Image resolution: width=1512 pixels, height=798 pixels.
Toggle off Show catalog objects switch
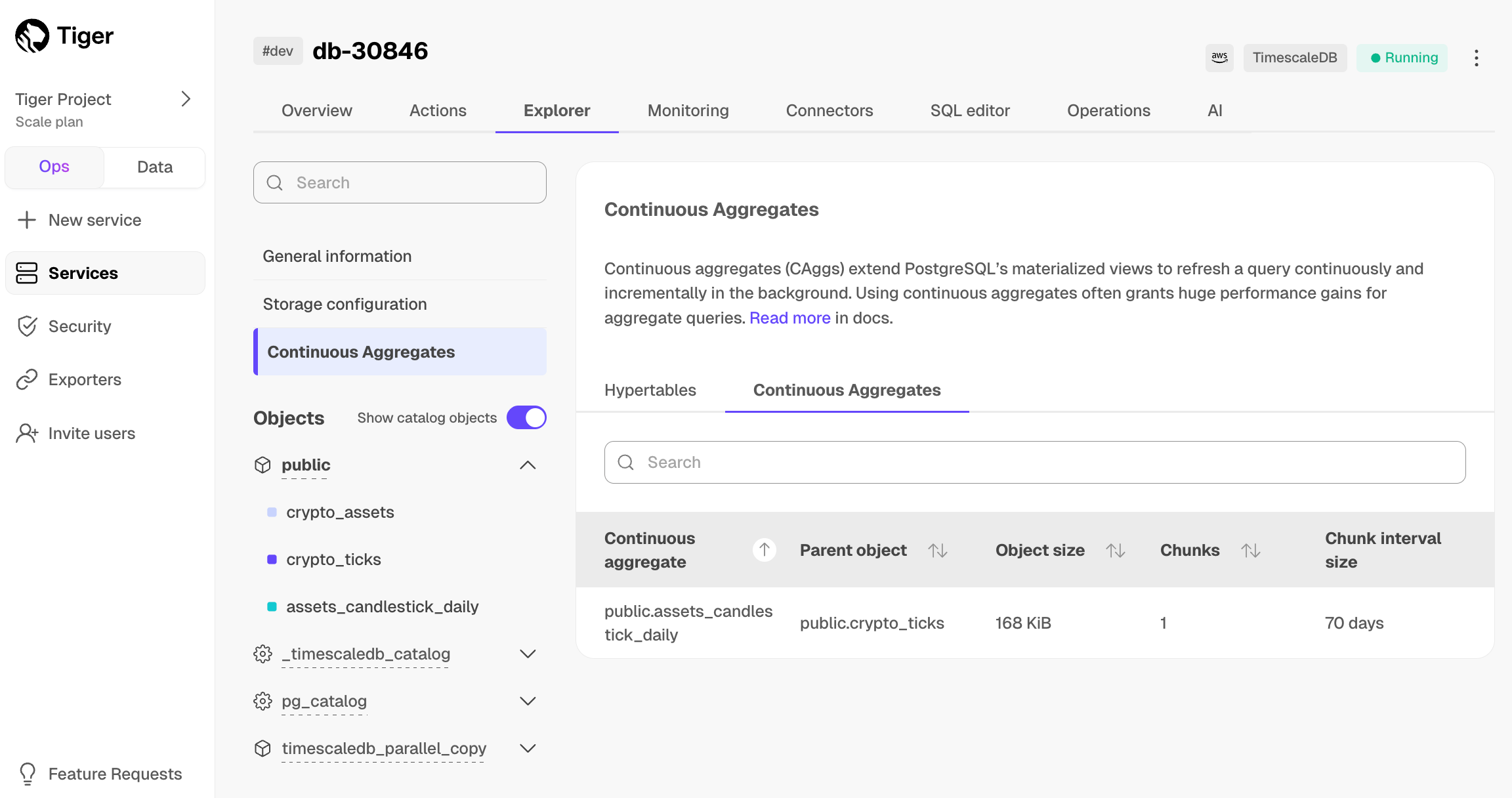click(526, 418)
